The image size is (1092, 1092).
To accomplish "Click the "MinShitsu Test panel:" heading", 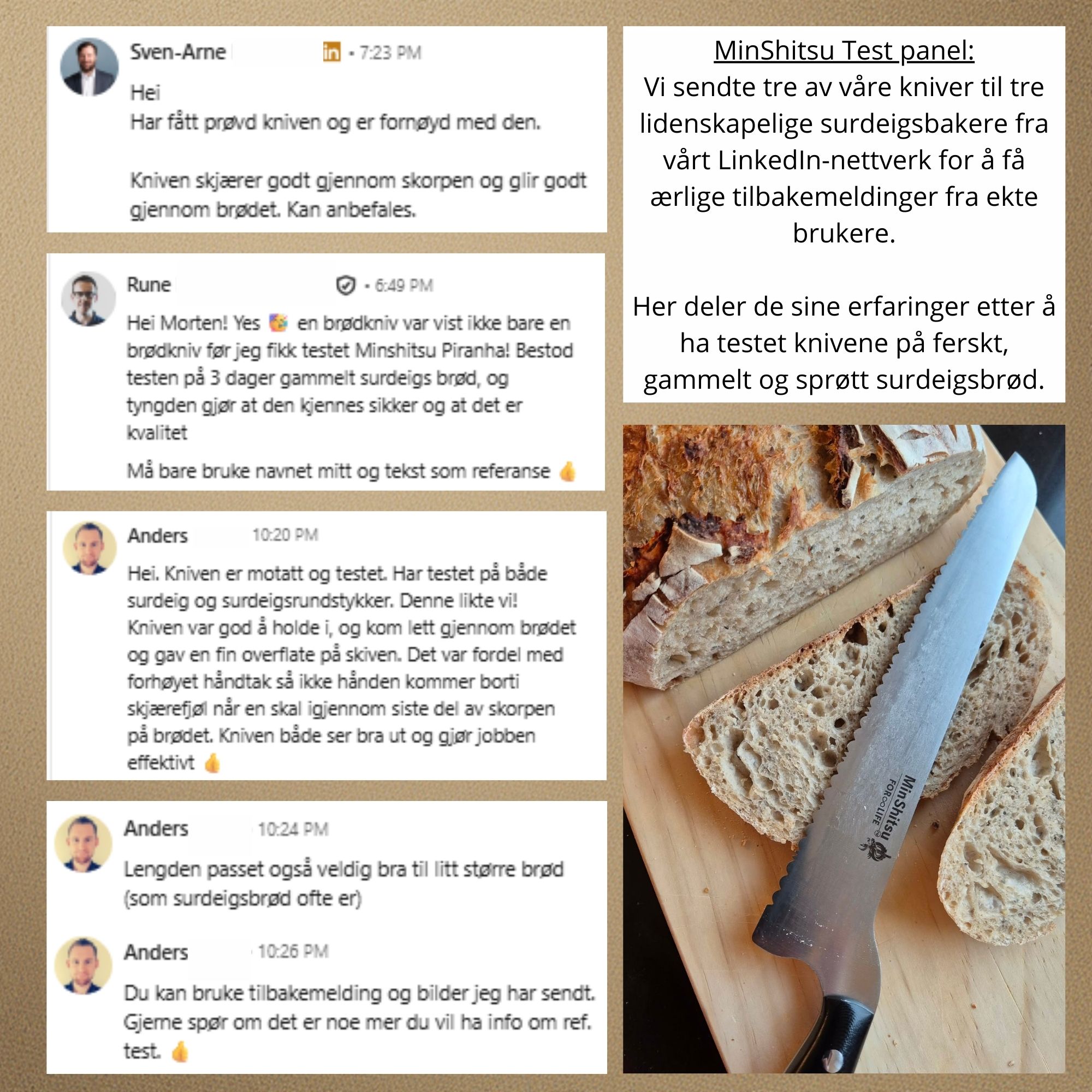I will point(844,51).
